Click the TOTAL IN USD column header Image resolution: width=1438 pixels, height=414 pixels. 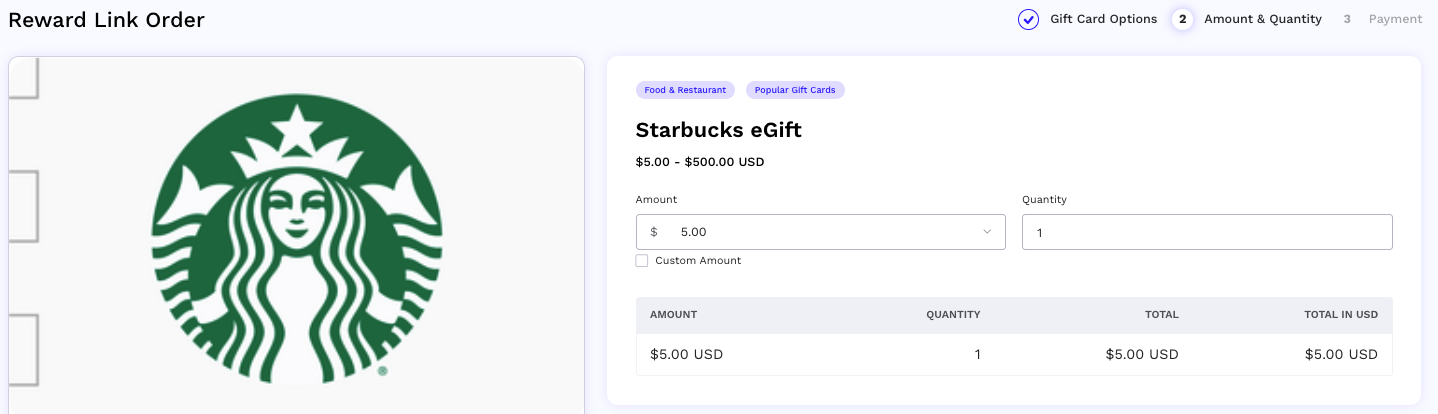(x=1341, y=314)
